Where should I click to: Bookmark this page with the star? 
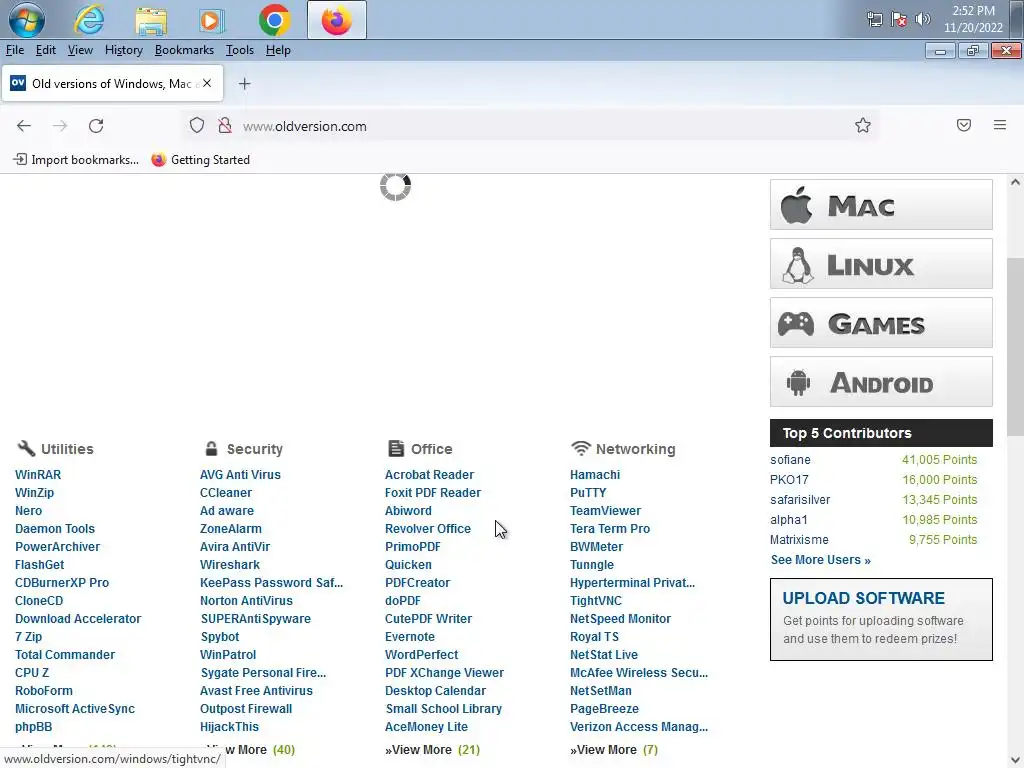(863, 125)
